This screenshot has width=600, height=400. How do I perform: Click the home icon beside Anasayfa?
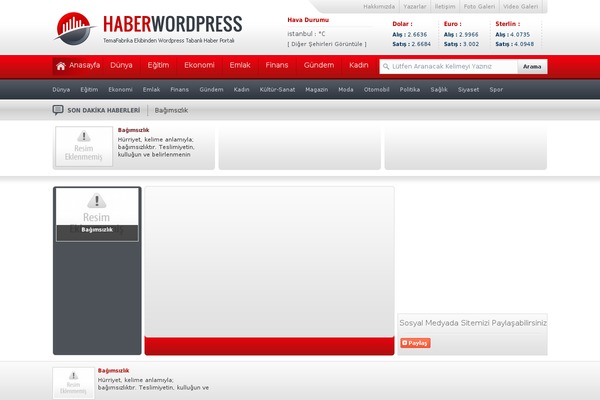tap(60, 66)
